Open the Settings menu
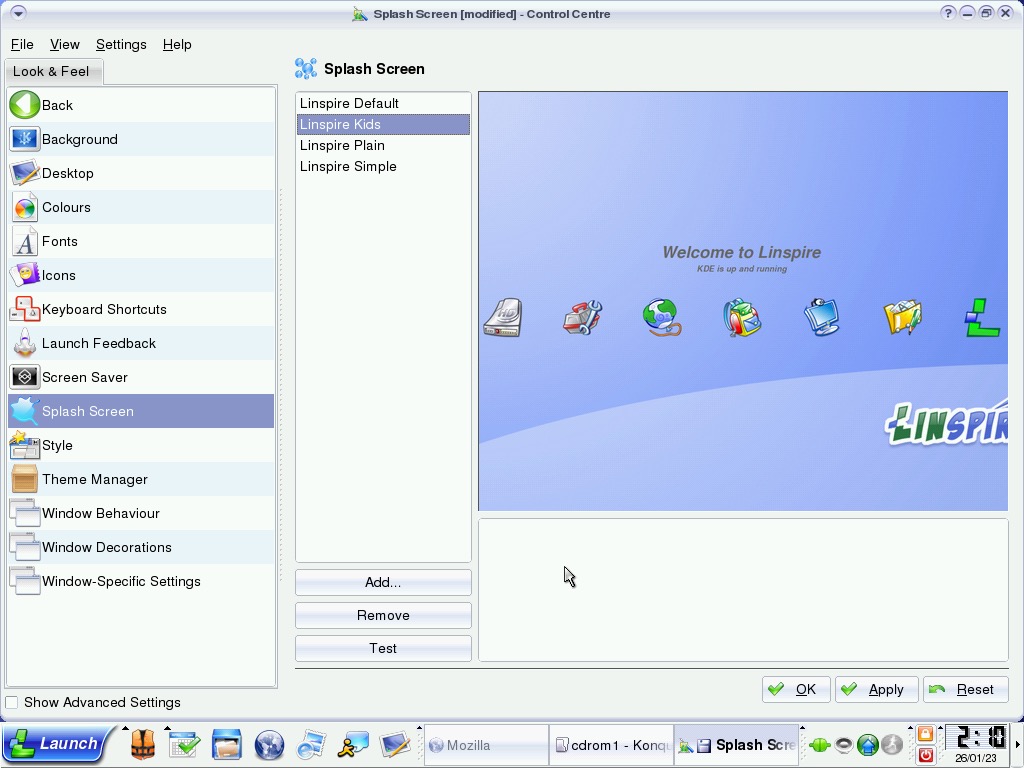 (x=121, y=44)
